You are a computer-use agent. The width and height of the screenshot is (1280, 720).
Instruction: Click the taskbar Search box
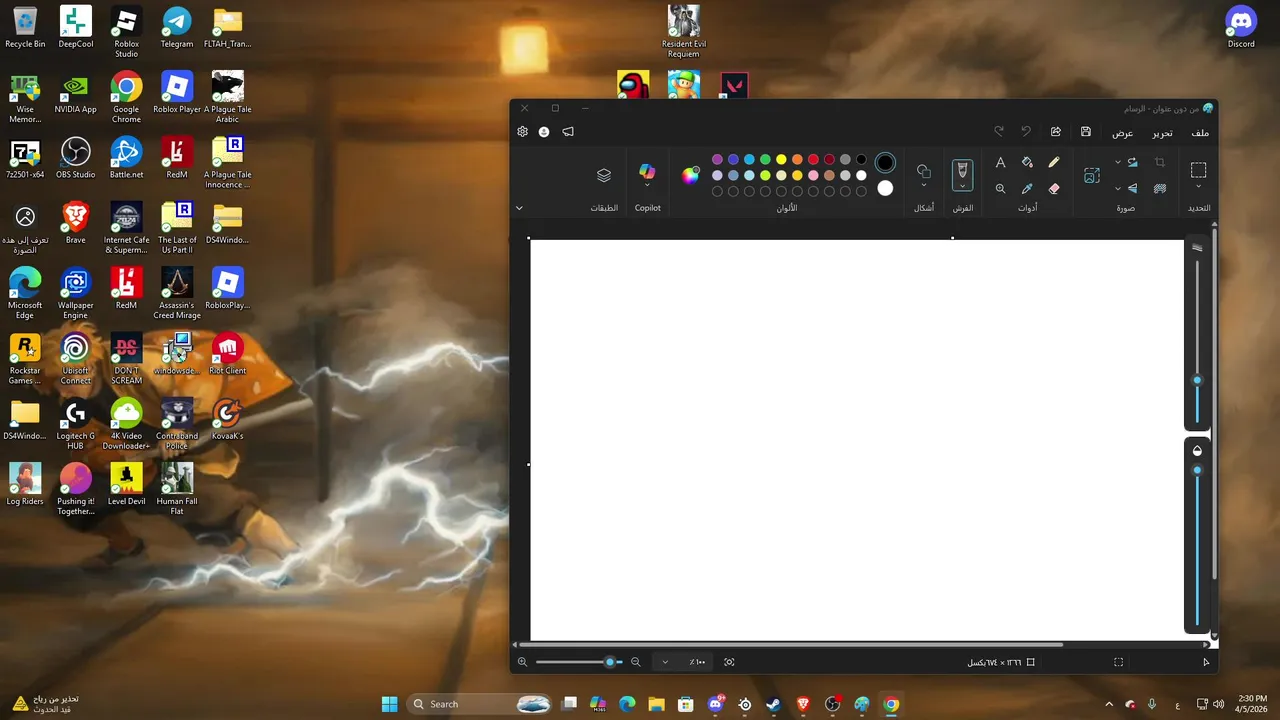click(x=480, y=704)
